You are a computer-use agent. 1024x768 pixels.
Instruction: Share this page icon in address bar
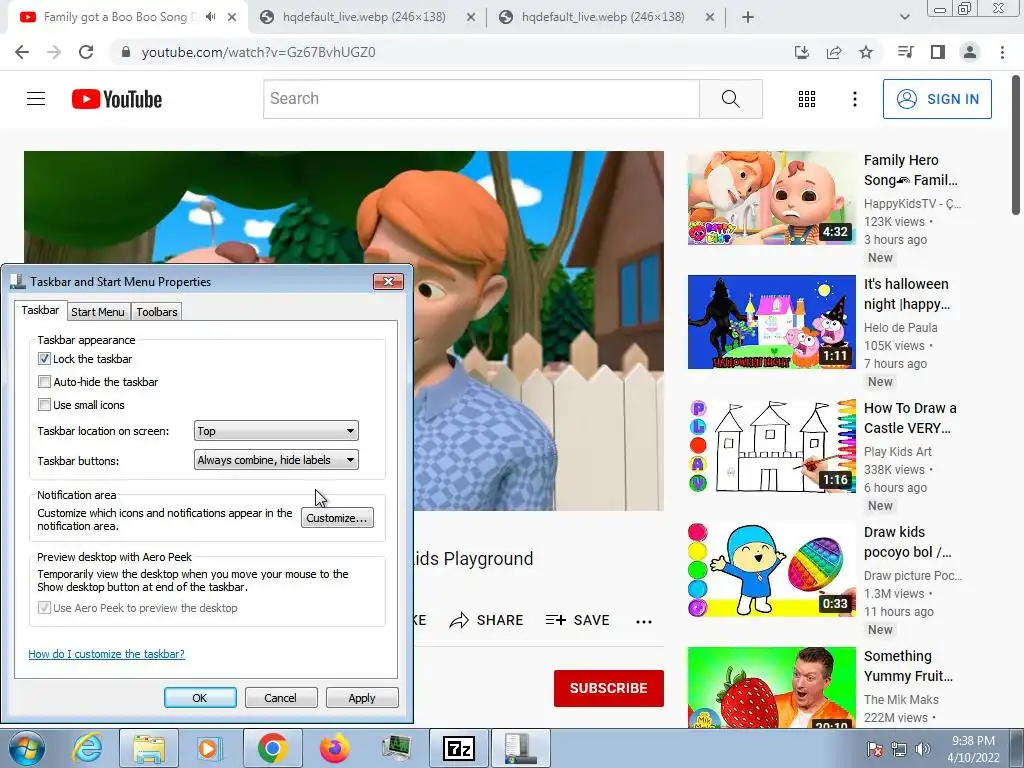coord(834,52)
